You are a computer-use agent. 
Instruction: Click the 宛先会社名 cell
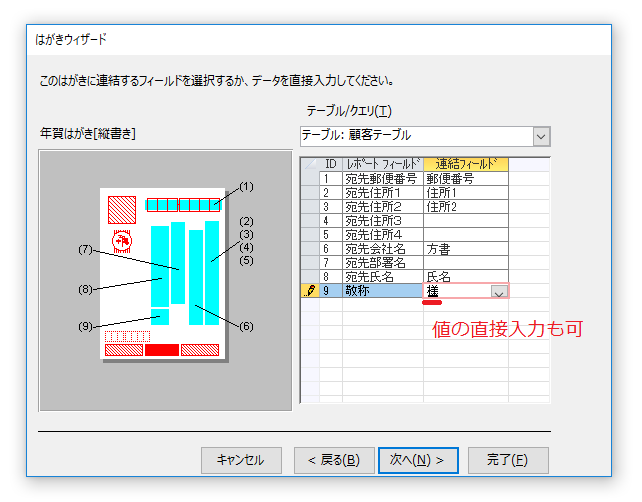click(383, 249)
